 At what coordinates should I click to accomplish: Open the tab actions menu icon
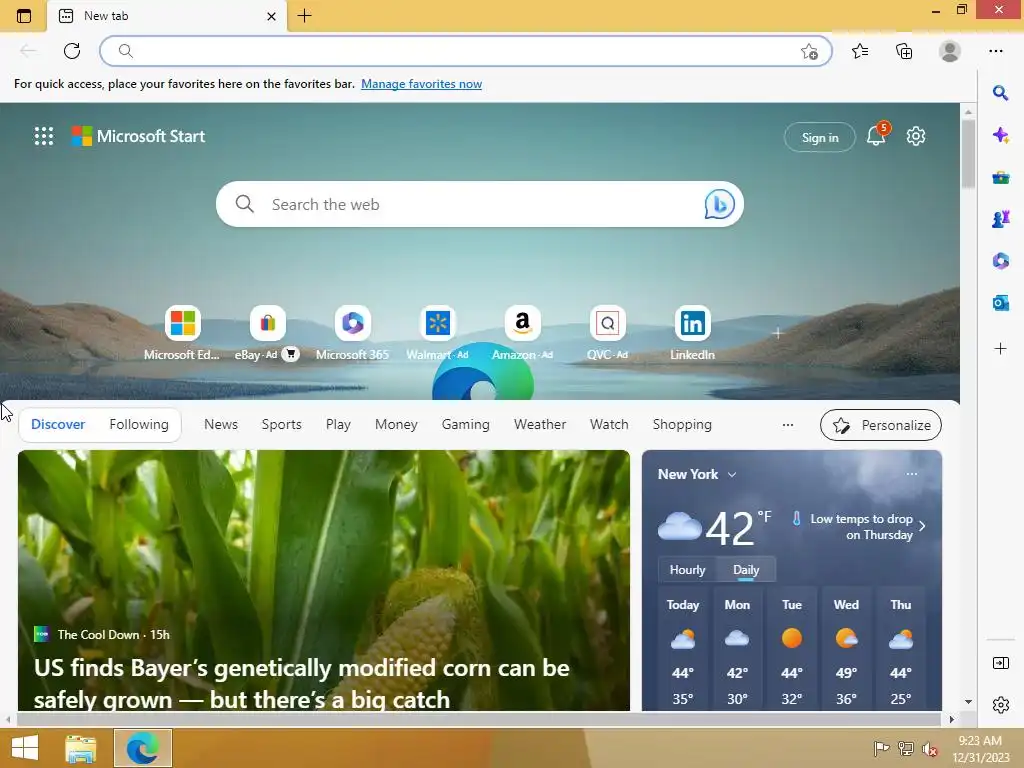pyautogui.click(x=24, y=16)
